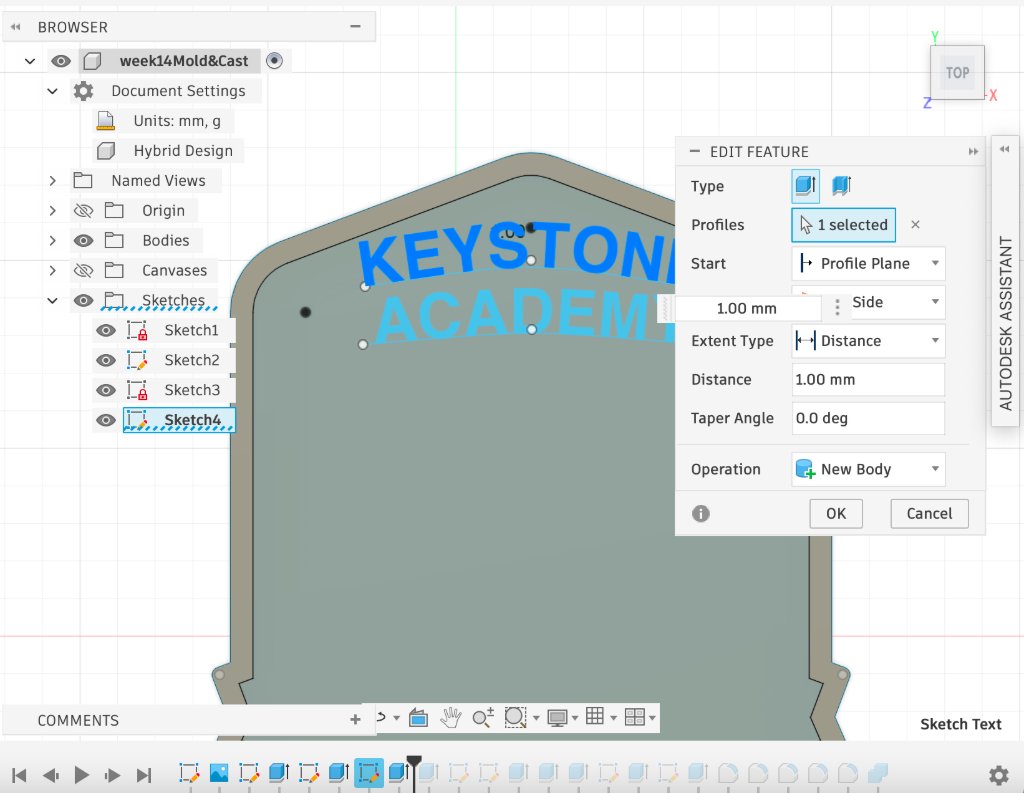Click the first sketch feature in timeline

point(189,773)
